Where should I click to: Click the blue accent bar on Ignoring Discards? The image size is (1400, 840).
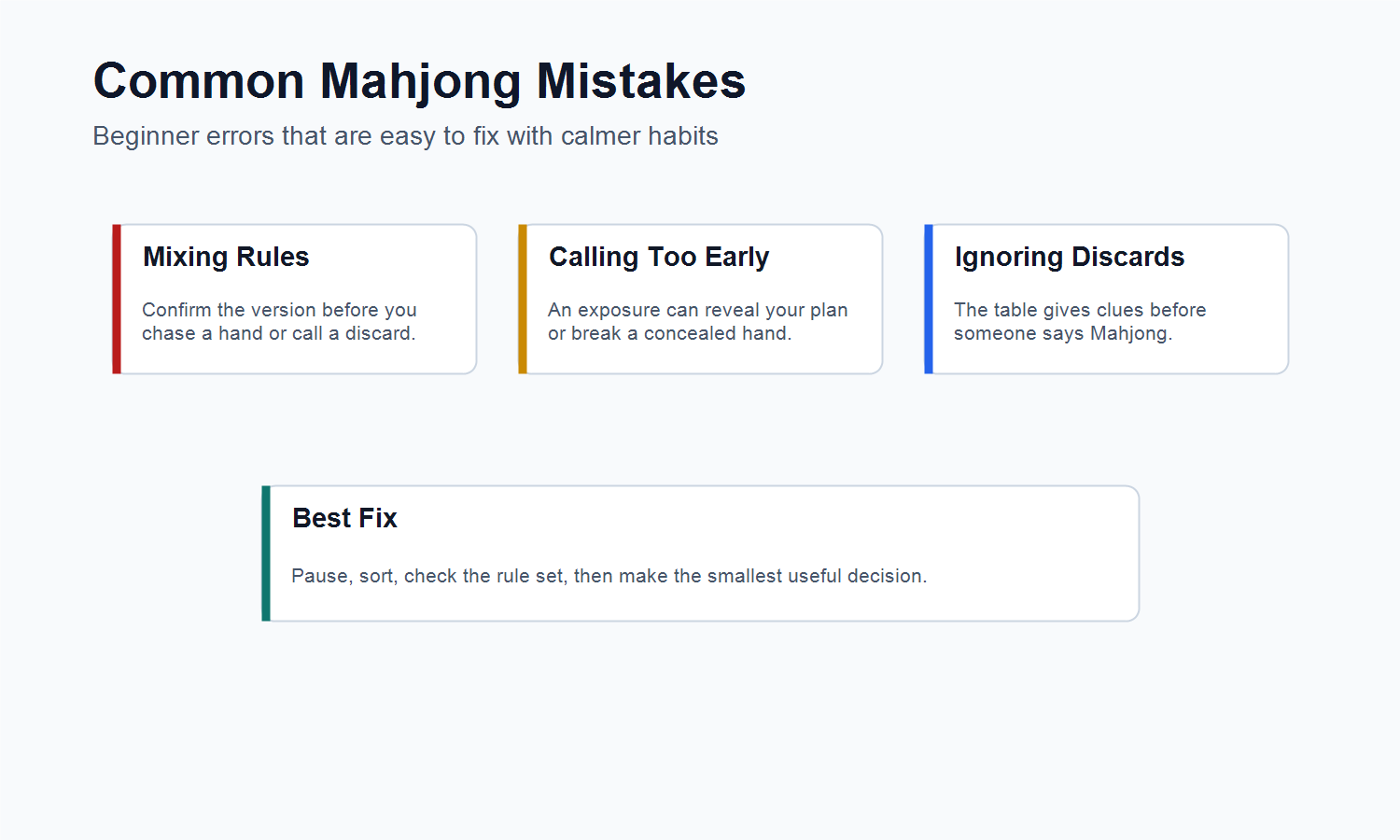click(x=929, y=299)
